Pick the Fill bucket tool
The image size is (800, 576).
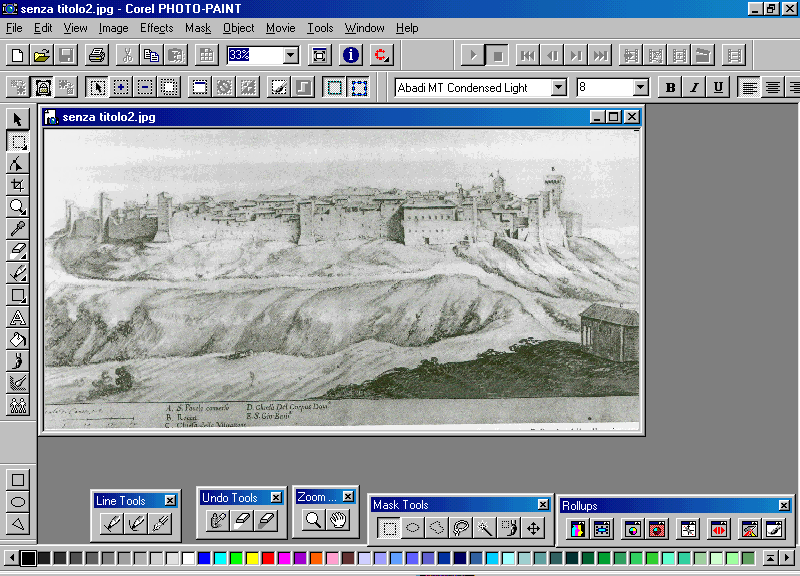[x=18, y=340]
